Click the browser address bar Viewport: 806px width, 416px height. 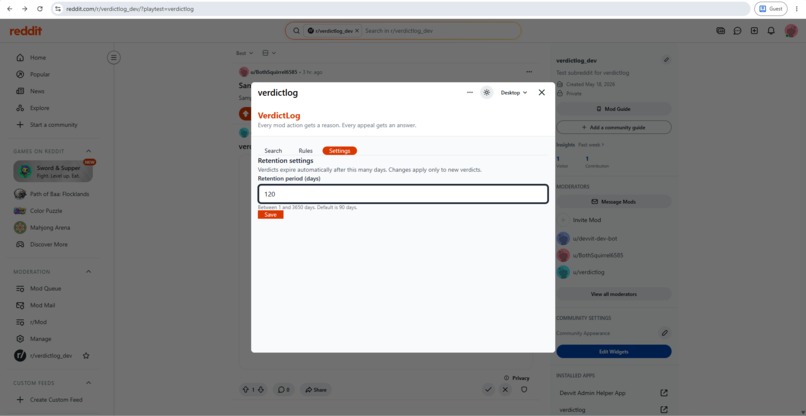pyautogui.click(x=401, y=9)
